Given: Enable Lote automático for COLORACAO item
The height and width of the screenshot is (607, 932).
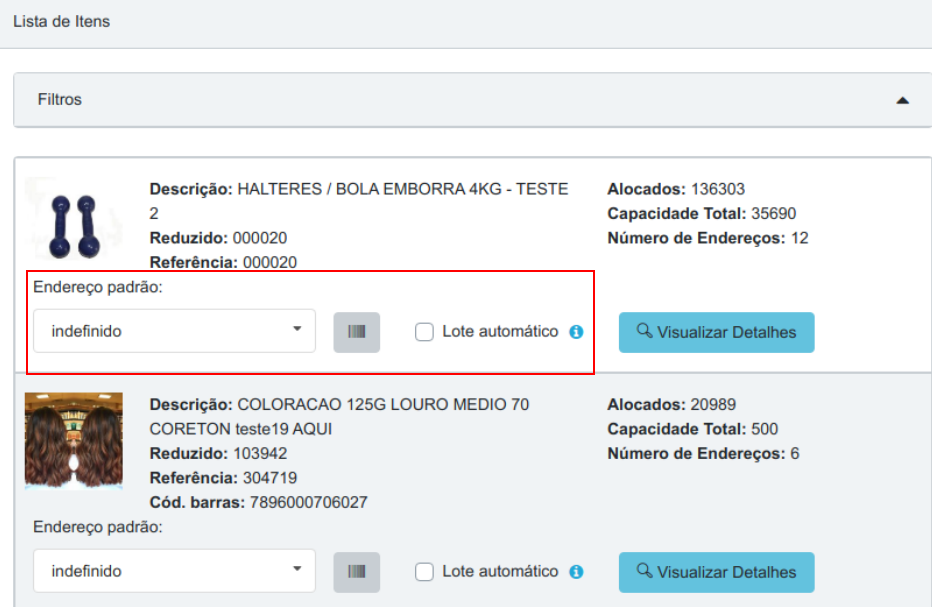Looking at the screenshot, I should pos(424,572).
